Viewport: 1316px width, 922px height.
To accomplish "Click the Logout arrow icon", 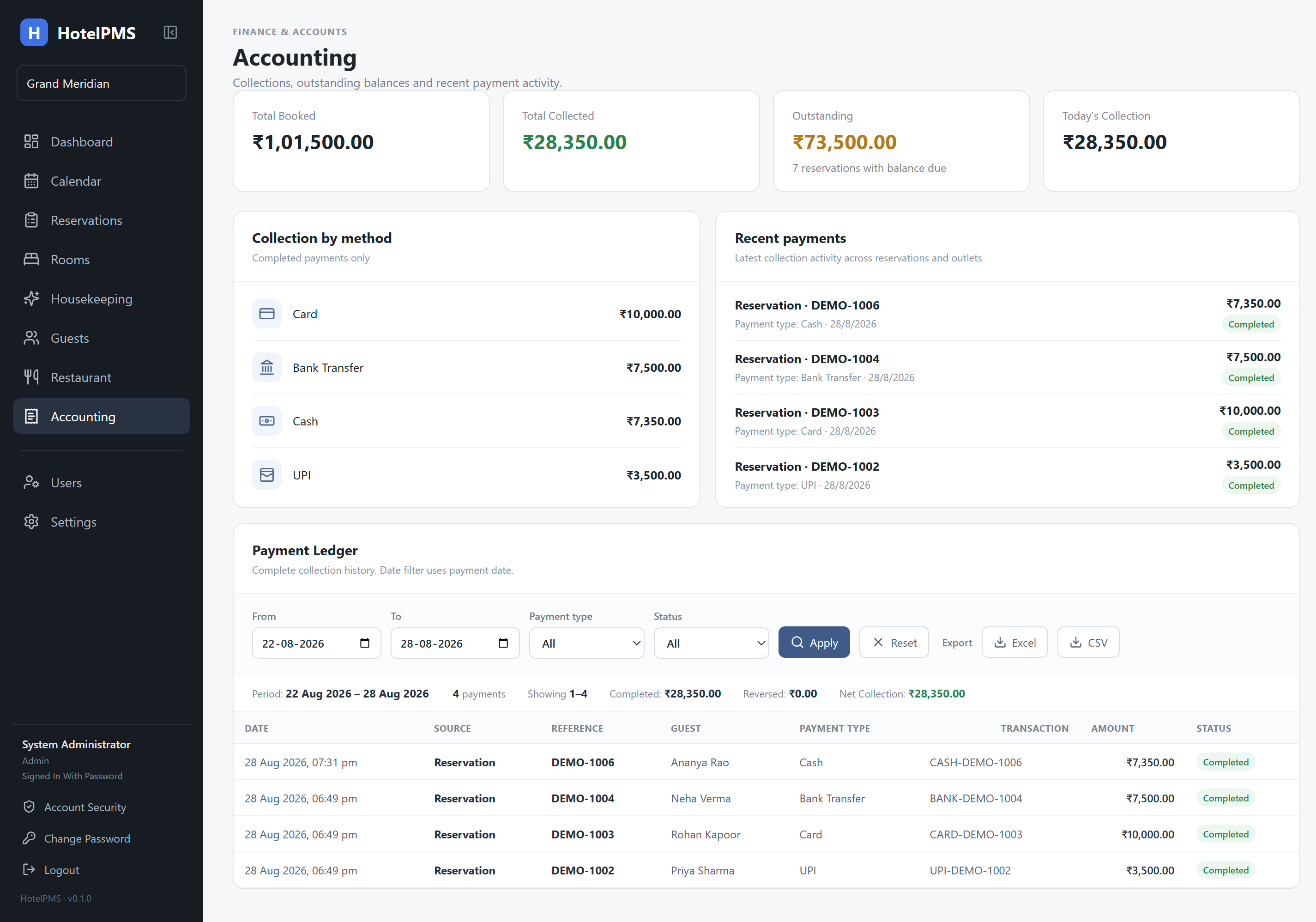I will tap(29, 870).
